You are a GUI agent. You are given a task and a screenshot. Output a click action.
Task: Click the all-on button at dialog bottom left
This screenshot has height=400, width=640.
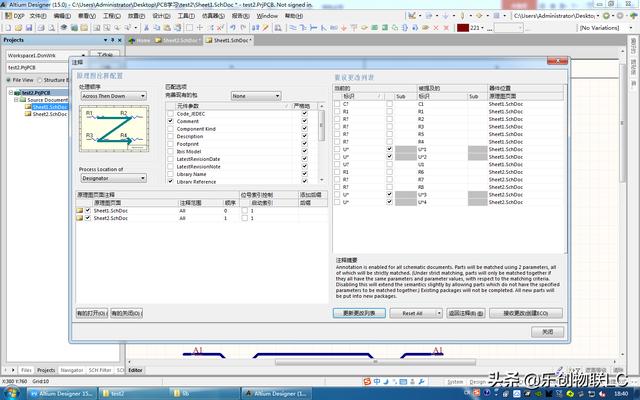(92, 313)
